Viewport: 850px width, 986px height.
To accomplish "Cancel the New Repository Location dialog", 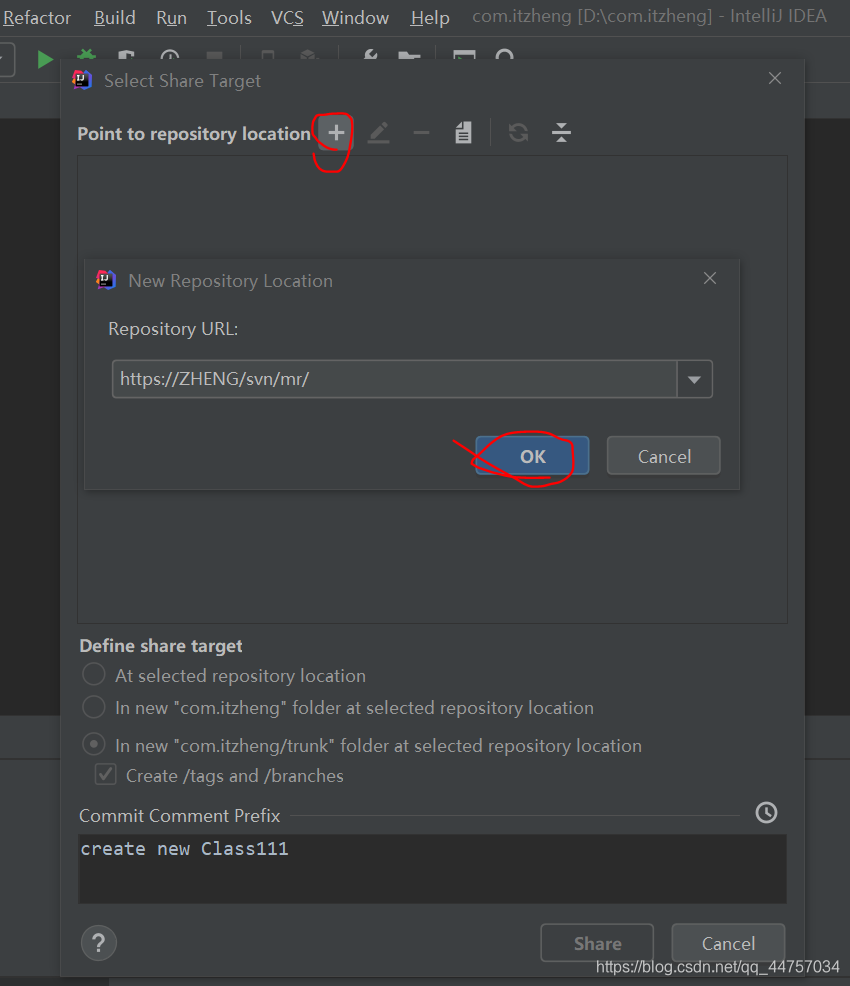I will (663, 456).
